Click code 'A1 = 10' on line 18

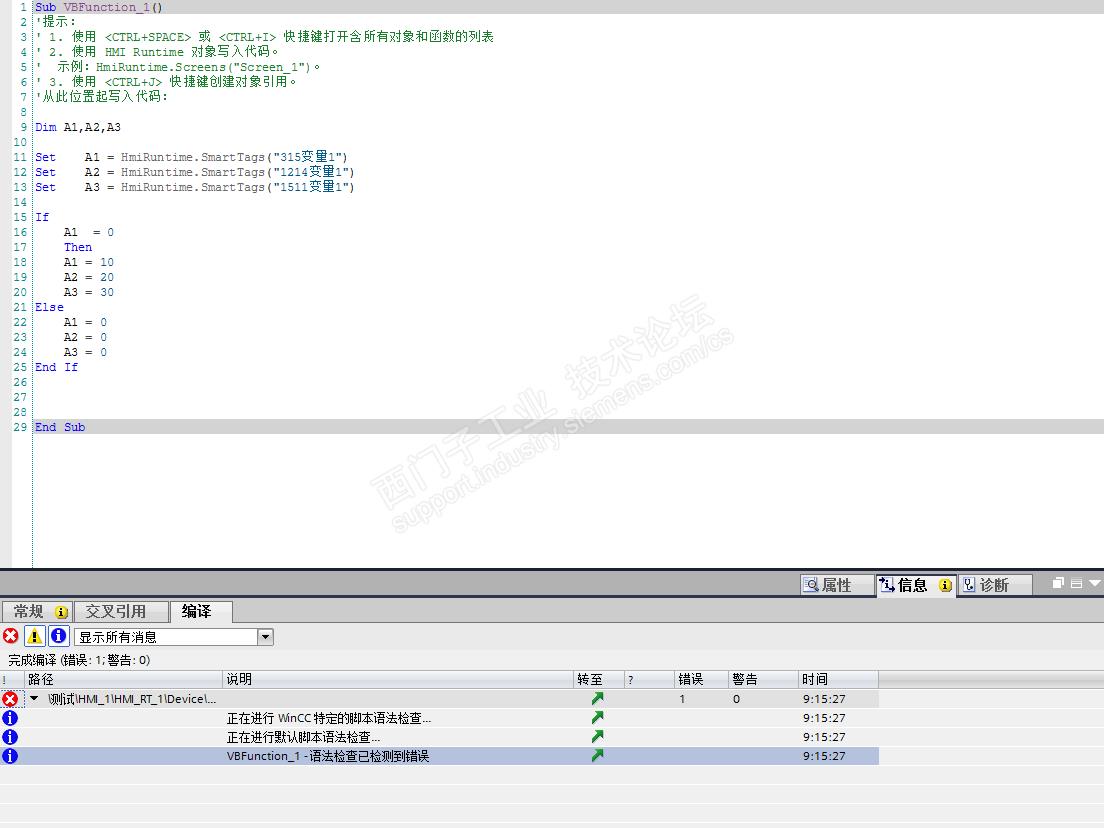click(89, 262)
